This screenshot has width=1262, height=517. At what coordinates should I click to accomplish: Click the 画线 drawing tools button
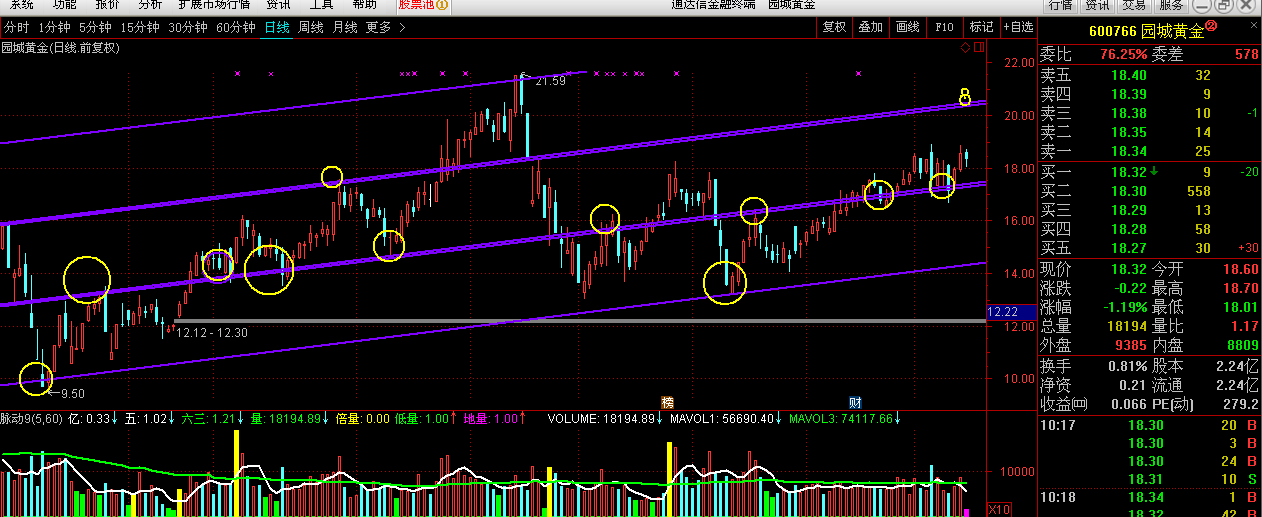[x=907, y=27]
